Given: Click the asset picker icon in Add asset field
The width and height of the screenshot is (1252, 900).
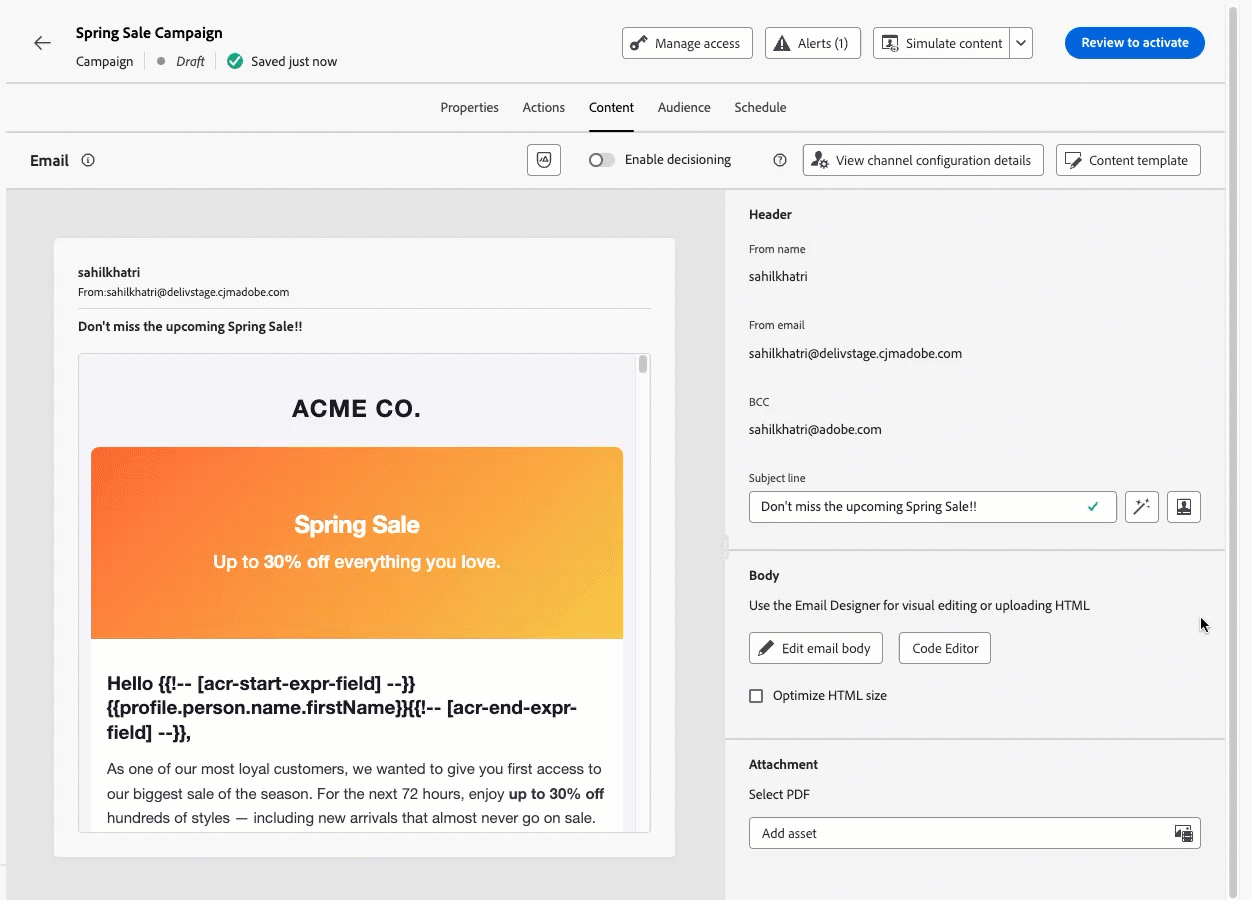Looking at the screenshot, I should [x=1184, y=833].
